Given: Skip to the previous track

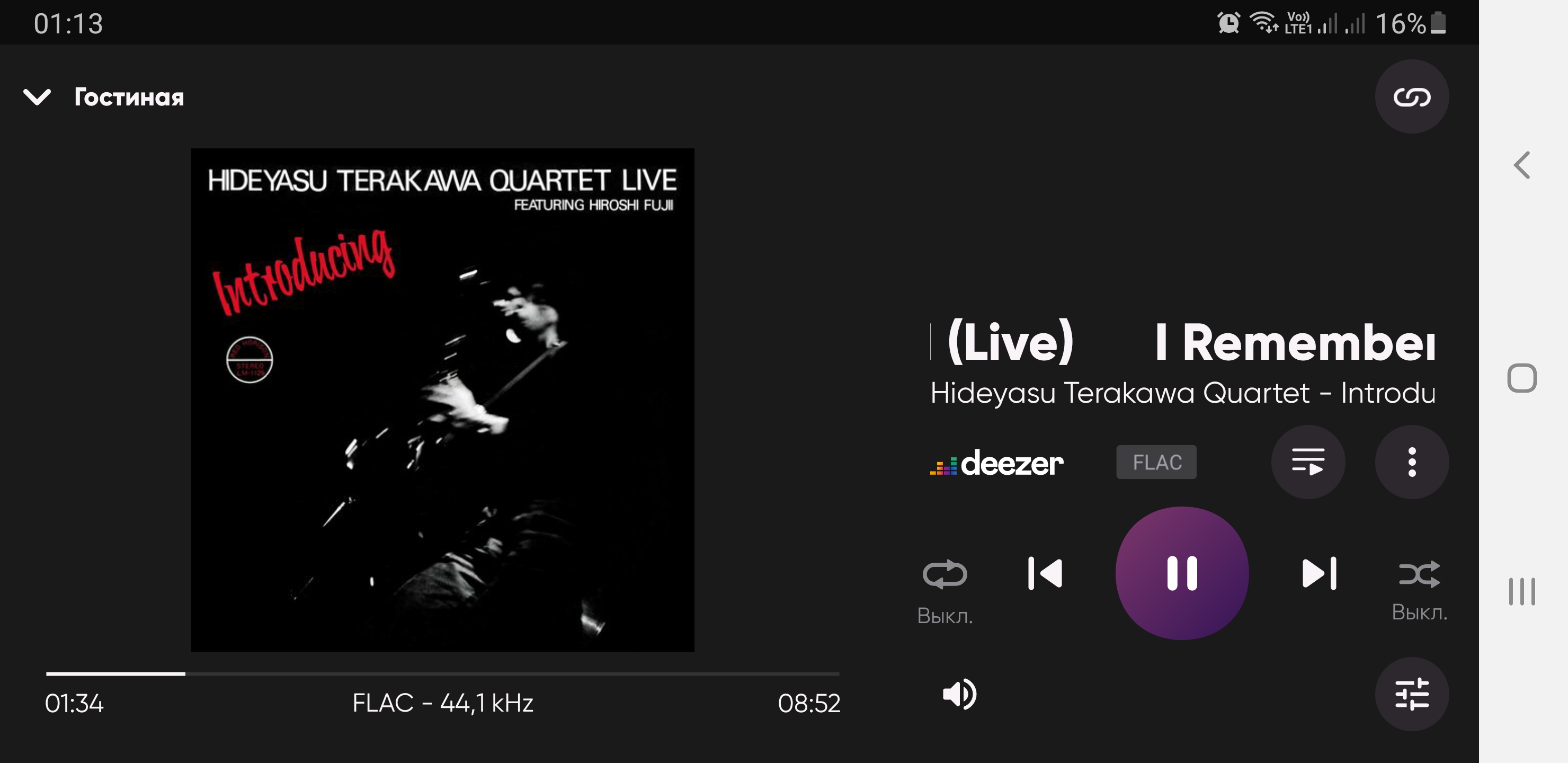Looking at the screenshot, I should 1045,573.
